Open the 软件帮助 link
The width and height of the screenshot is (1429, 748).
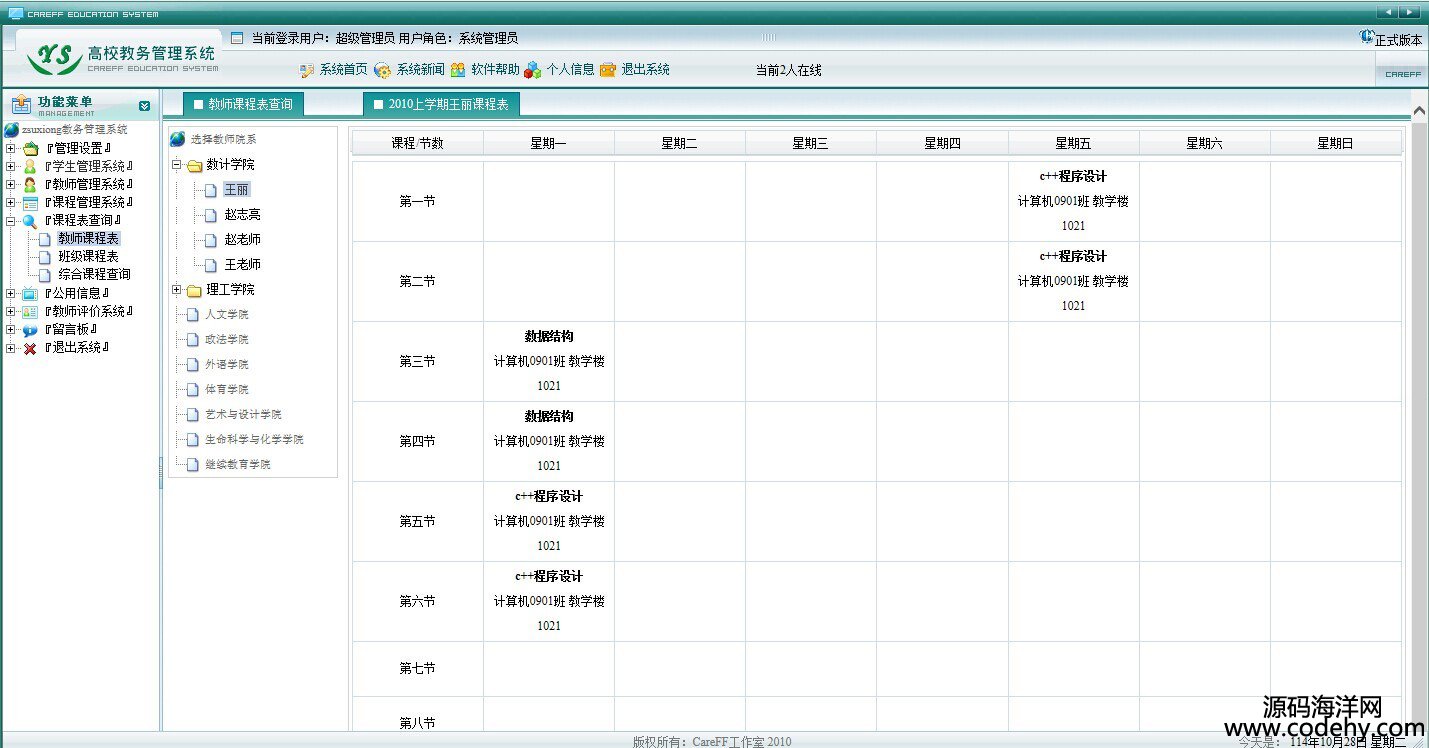(x=495, y=70)
